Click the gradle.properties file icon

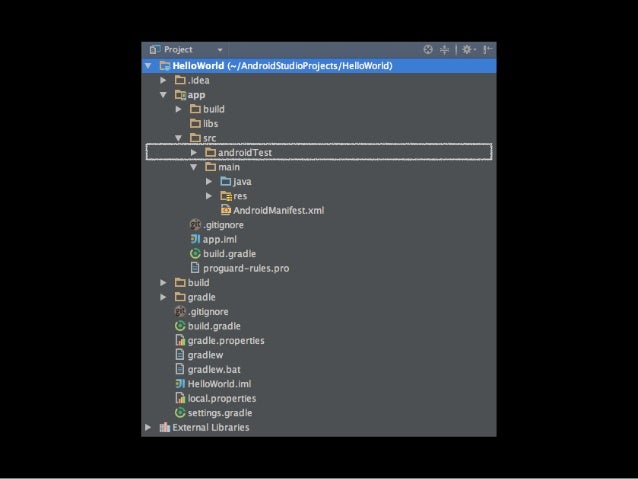pos(180,340)
